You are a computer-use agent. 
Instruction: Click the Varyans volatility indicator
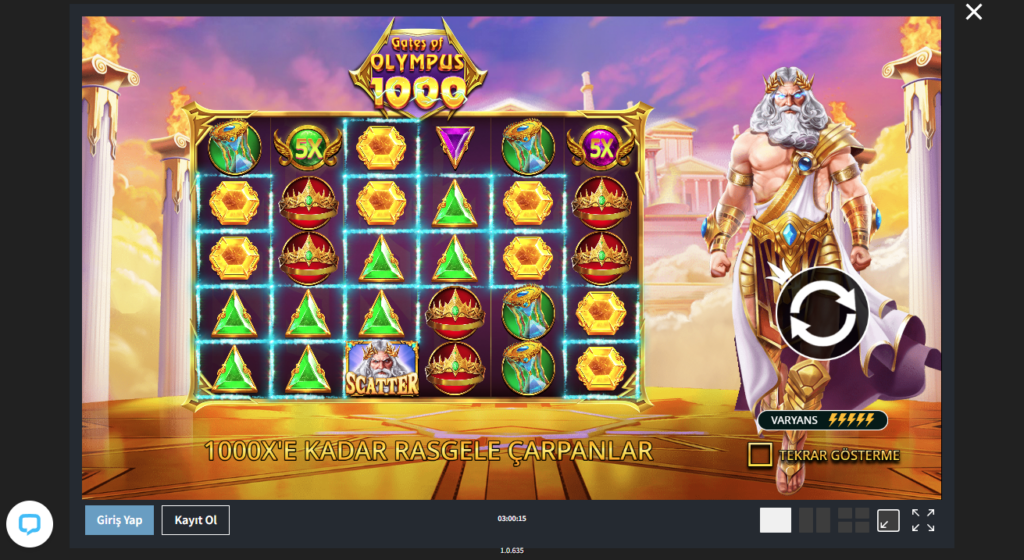(822, 420)
